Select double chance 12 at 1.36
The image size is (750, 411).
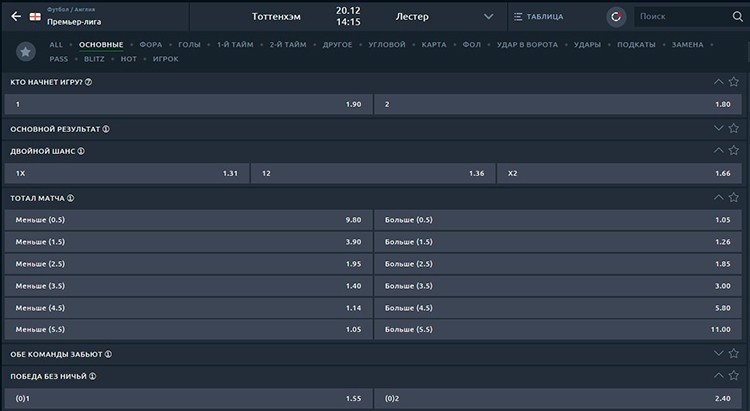373,173
